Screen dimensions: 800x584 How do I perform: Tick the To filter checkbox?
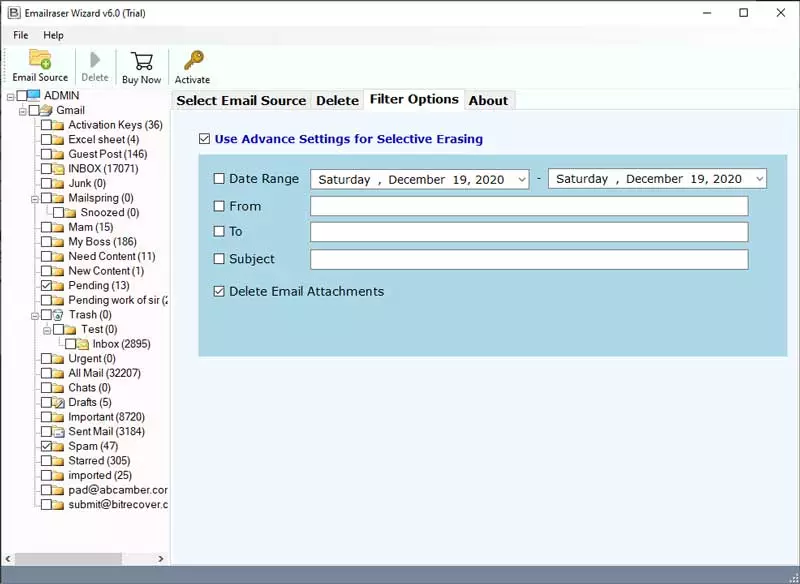tap(219, 231)
